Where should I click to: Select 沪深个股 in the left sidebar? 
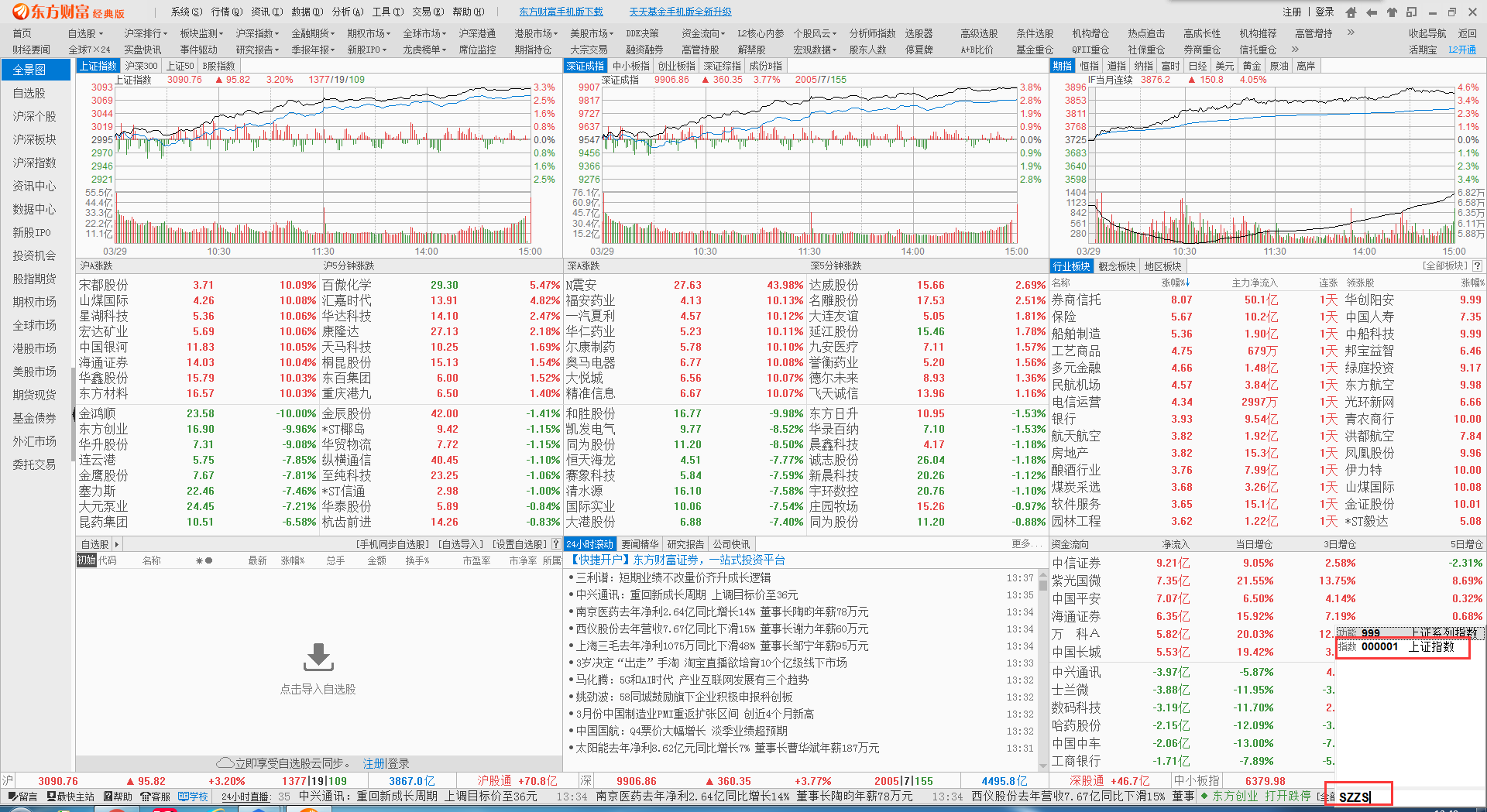[35, 116]
